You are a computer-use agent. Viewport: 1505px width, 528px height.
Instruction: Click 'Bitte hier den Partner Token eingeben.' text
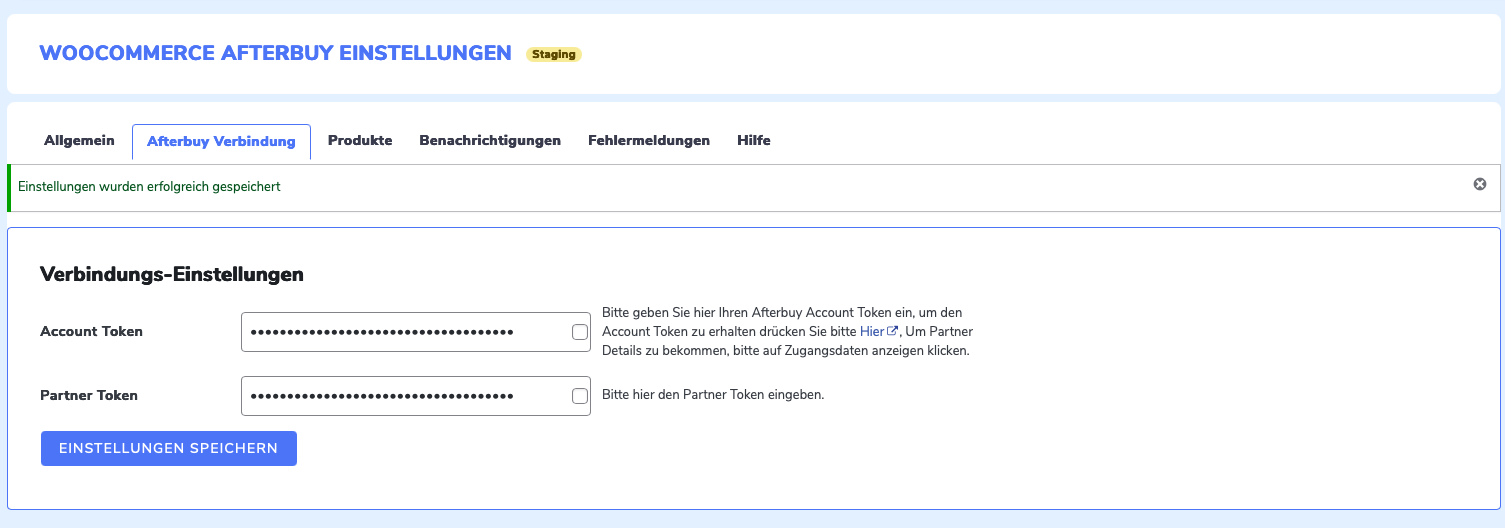click(713, 394)
